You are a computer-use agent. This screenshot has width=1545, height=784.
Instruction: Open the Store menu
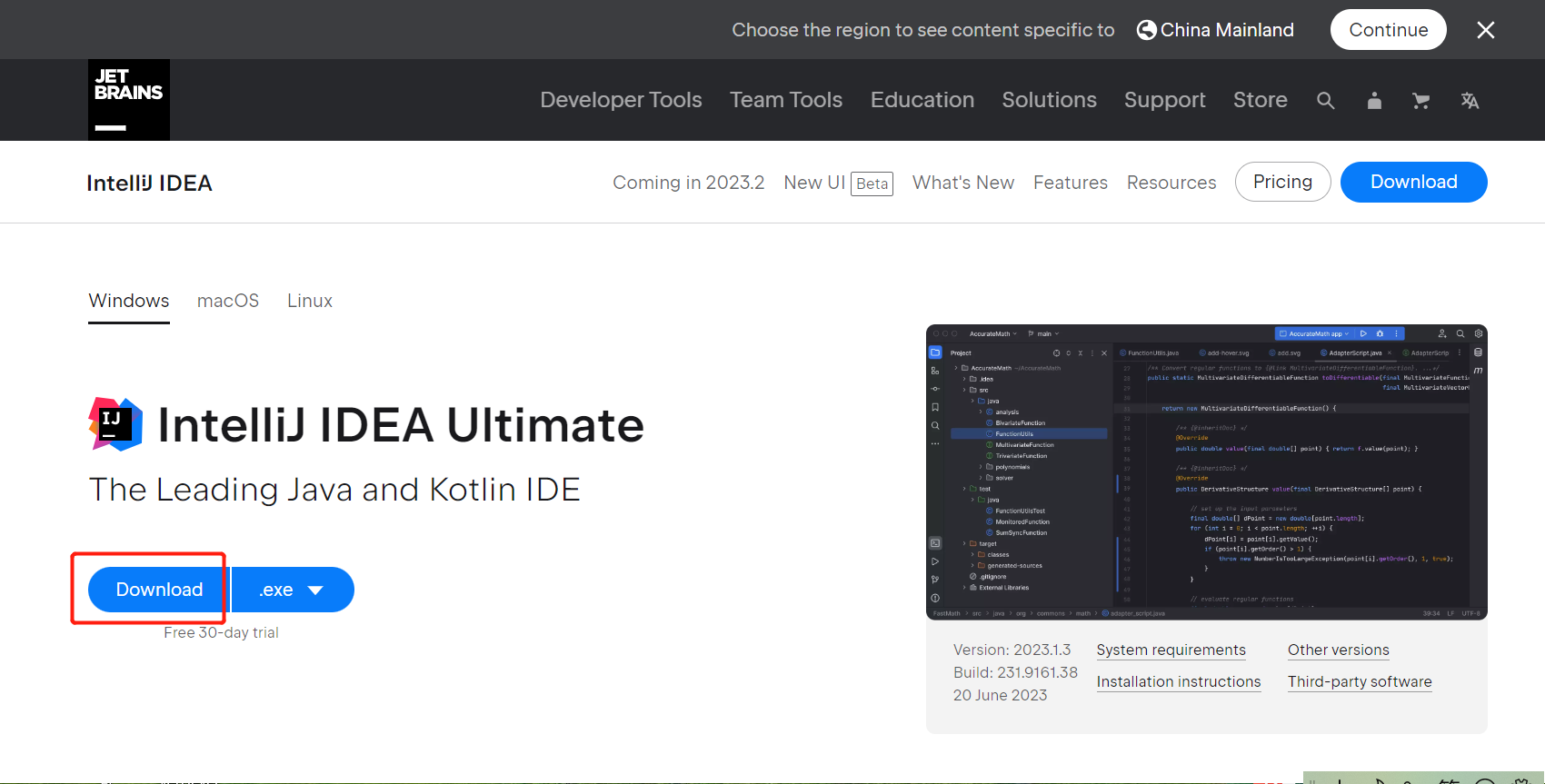pyautogui.click(x=1261, y=100)
